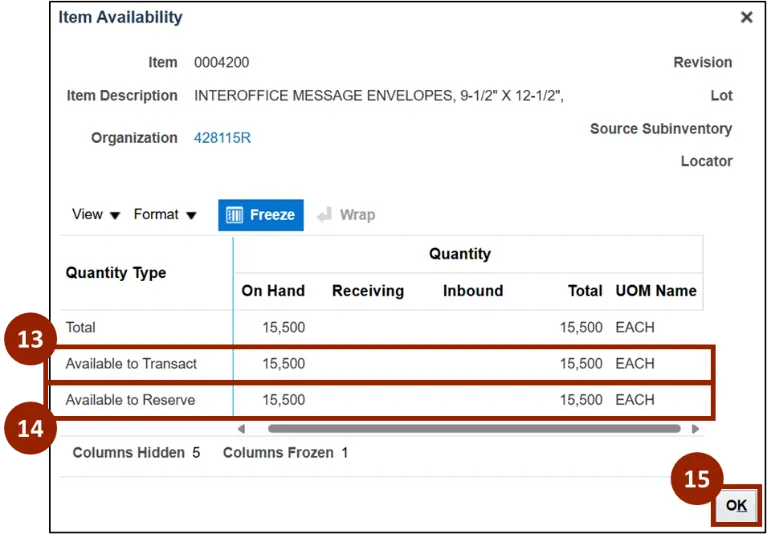
Task: Click the right scroll arrow of the table
Action: 695,429
